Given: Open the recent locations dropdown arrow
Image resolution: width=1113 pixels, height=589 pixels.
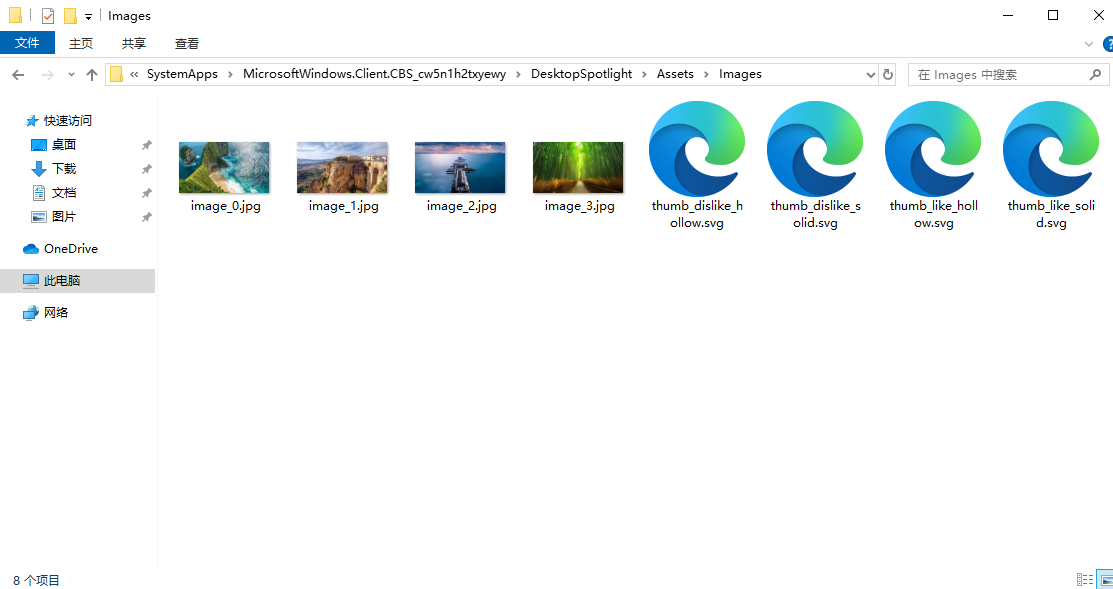Looking at the screenshot, I should click(71, 75).
